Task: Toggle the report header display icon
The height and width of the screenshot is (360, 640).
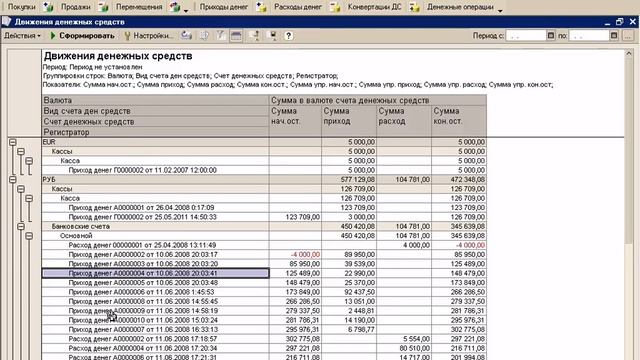Action: (236, 36)
